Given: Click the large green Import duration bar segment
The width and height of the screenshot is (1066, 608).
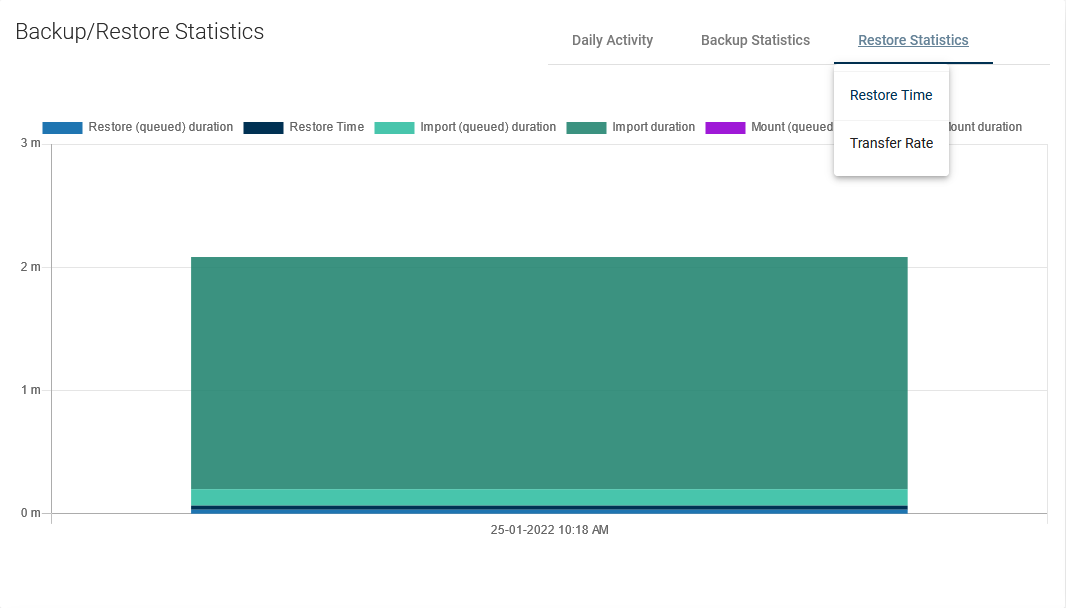Looking at the screenshot, I should [549, 372].
